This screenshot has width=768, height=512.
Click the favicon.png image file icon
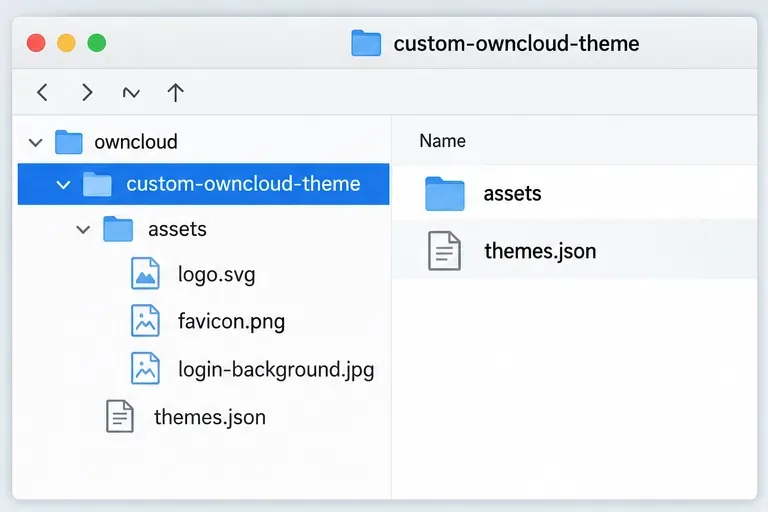pos(145,320)
